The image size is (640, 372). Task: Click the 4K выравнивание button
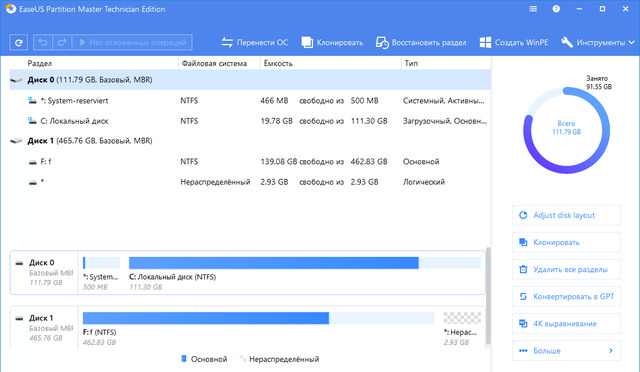coord(566,323)
